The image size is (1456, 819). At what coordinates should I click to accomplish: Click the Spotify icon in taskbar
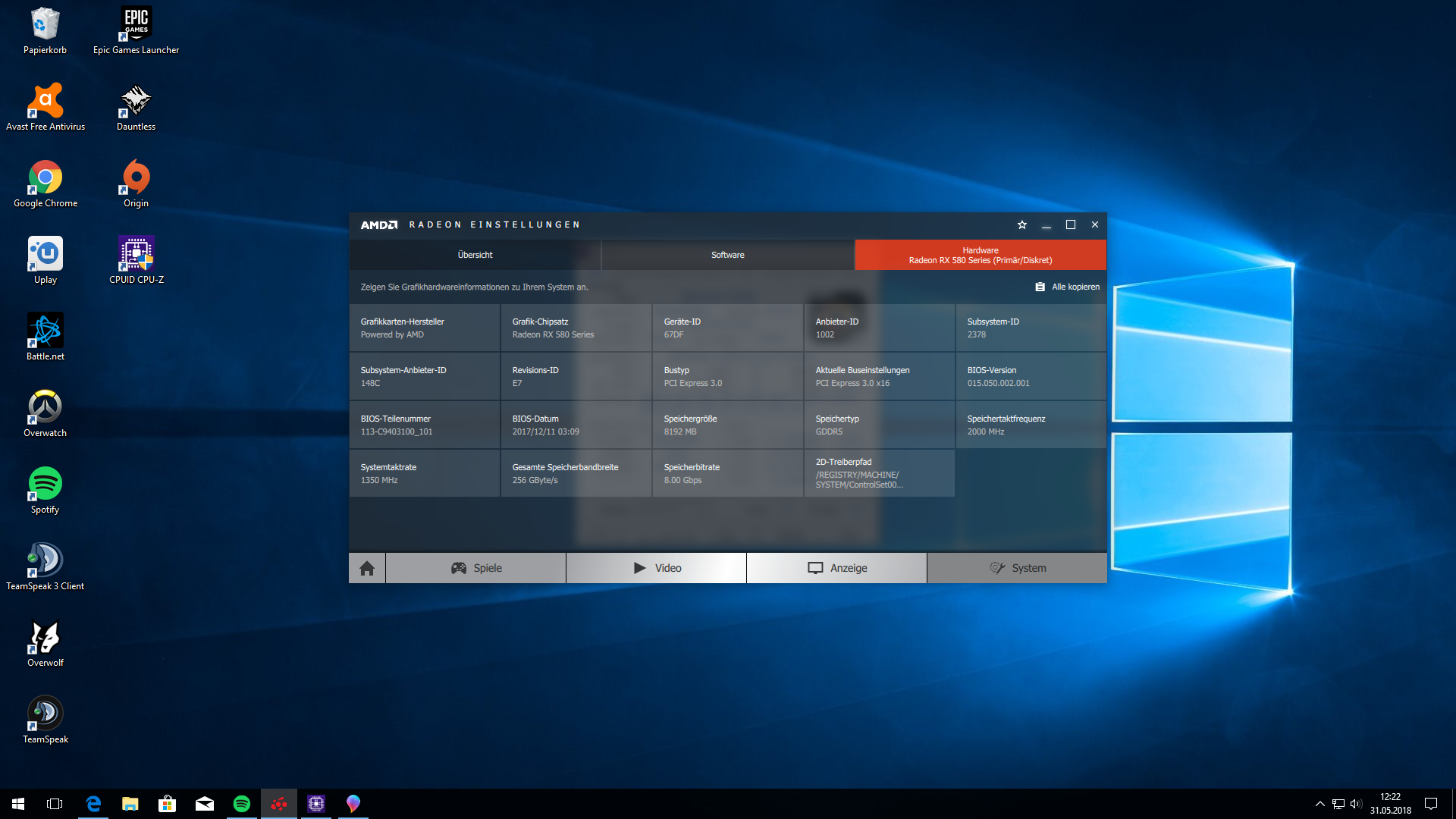click(242, 804)
